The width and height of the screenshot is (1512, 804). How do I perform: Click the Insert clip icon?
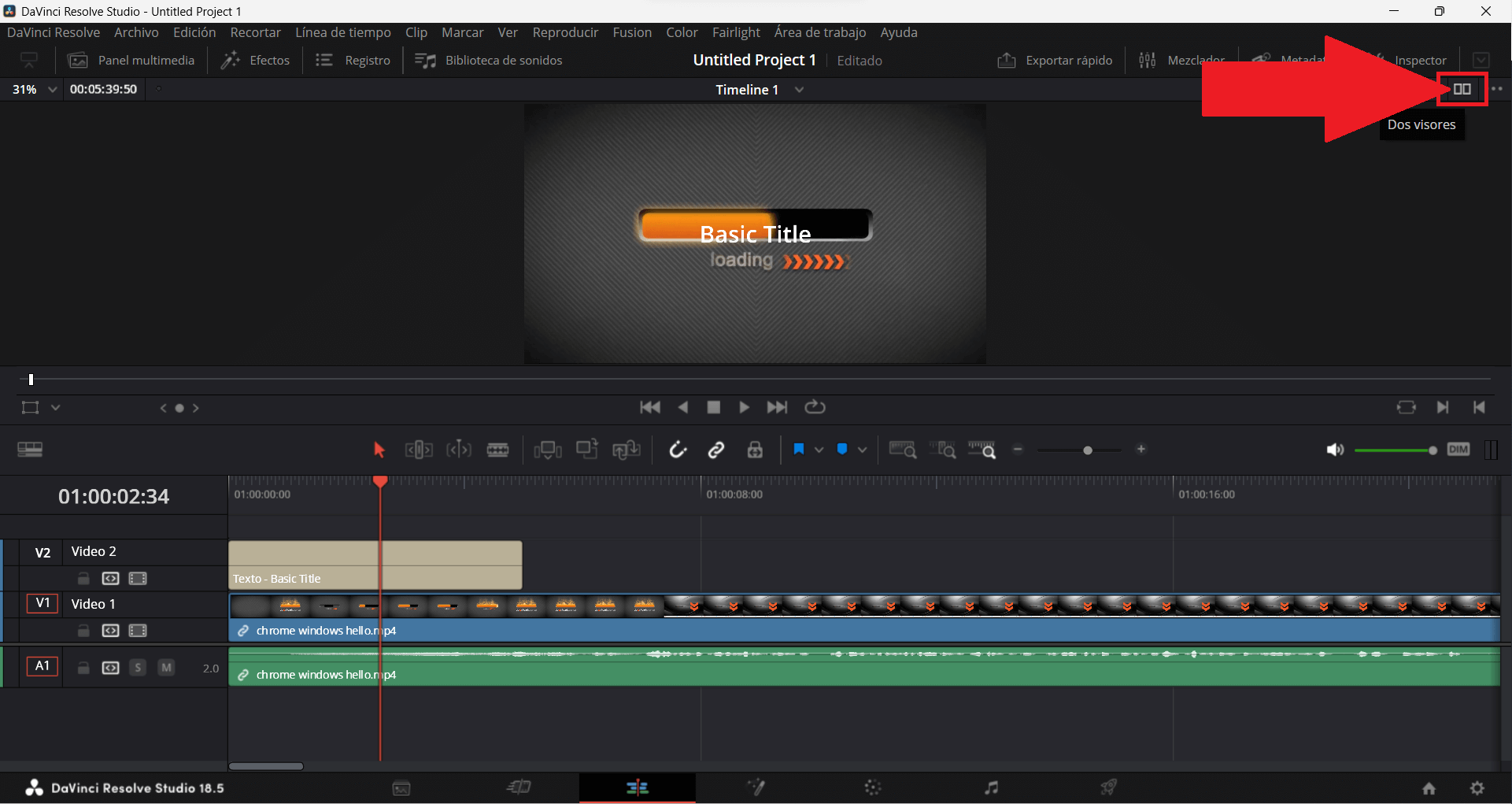tap(548, 450)
